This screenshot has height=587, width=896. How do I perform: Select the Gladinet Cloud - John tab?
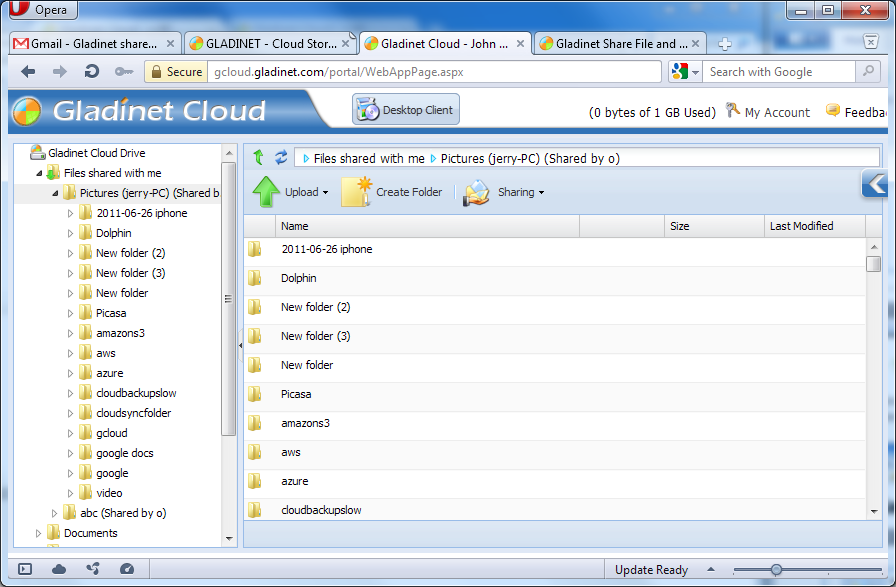point(445,43)
